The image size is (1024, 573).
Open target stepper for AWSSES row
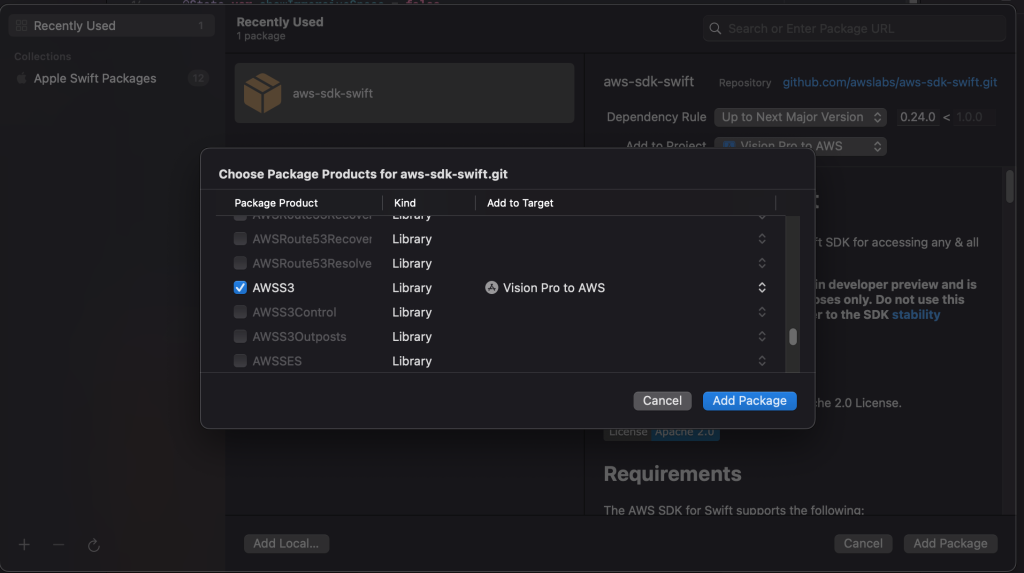[761, 361]
